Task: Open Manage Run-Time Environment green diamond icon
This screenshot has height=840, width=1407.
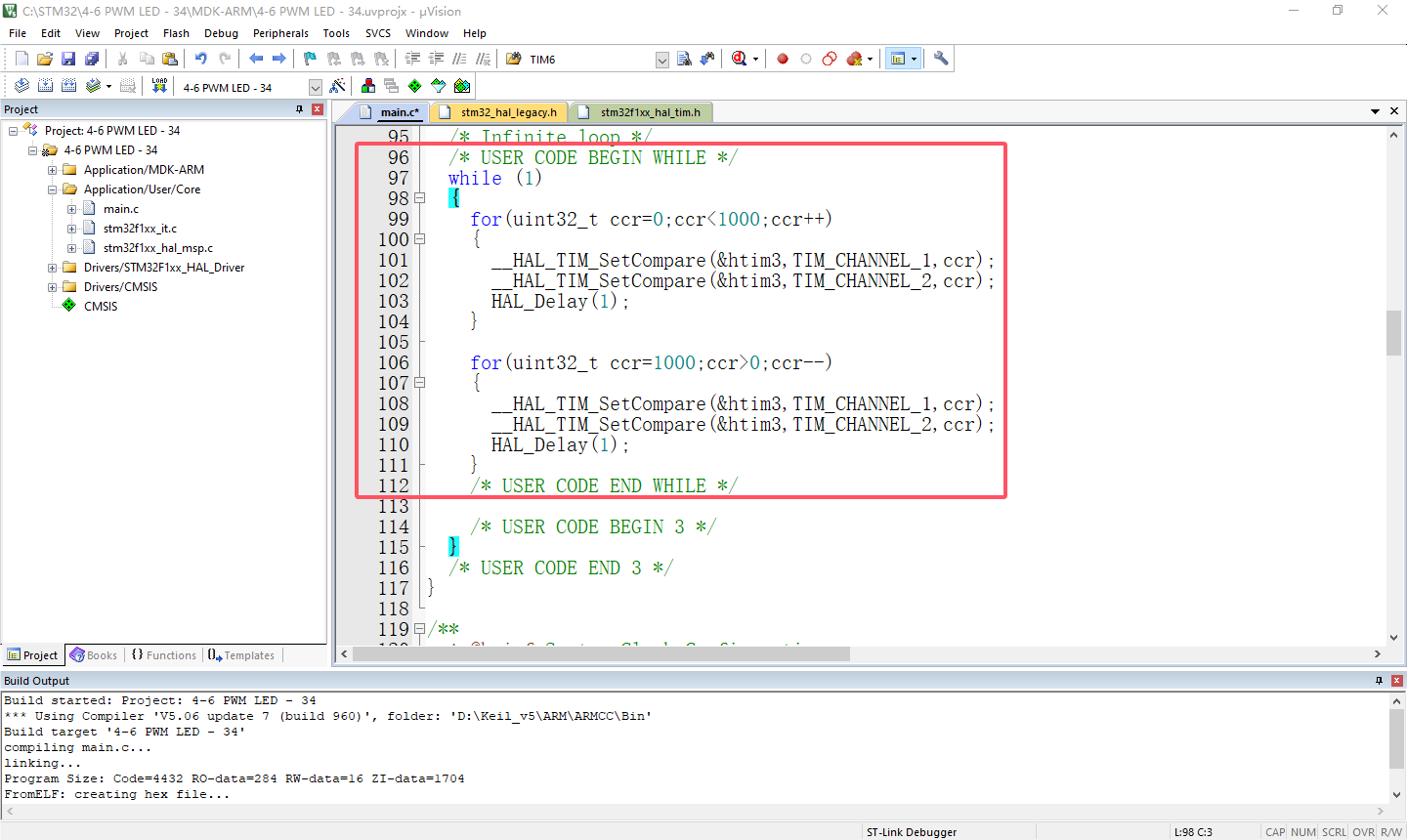Action: (x=415, y=86)
